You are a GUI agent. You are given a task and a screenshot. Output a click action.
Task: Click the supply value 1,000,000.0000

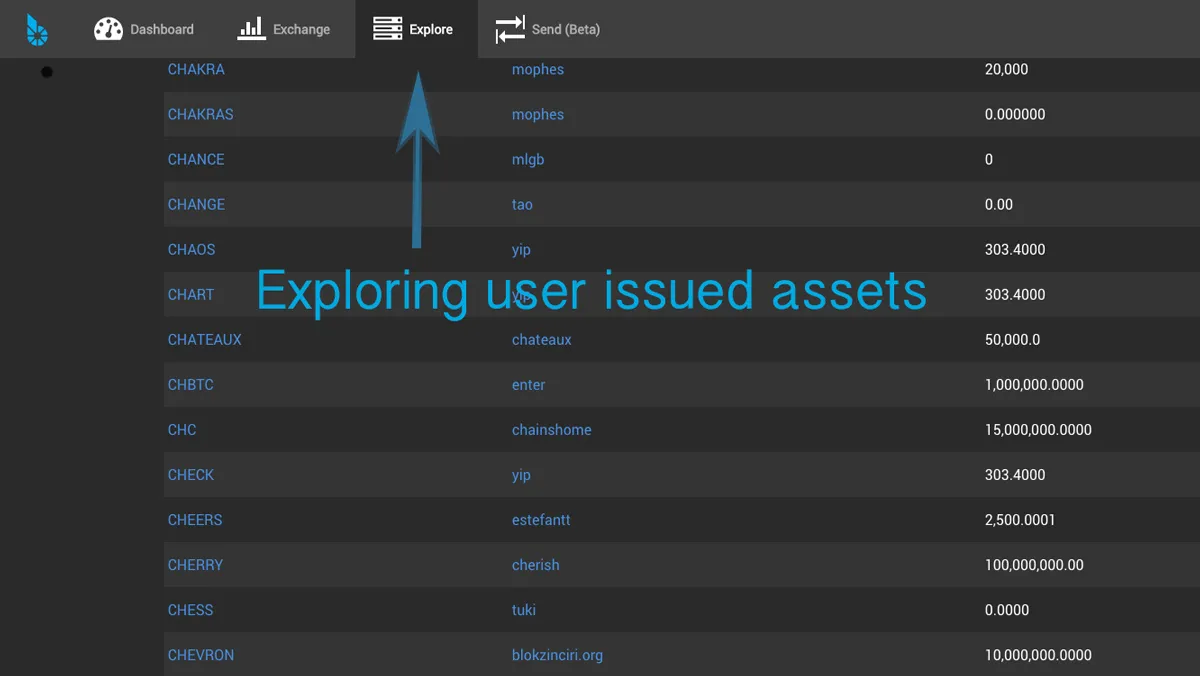pyautogui.click(x=1034, y=384)
